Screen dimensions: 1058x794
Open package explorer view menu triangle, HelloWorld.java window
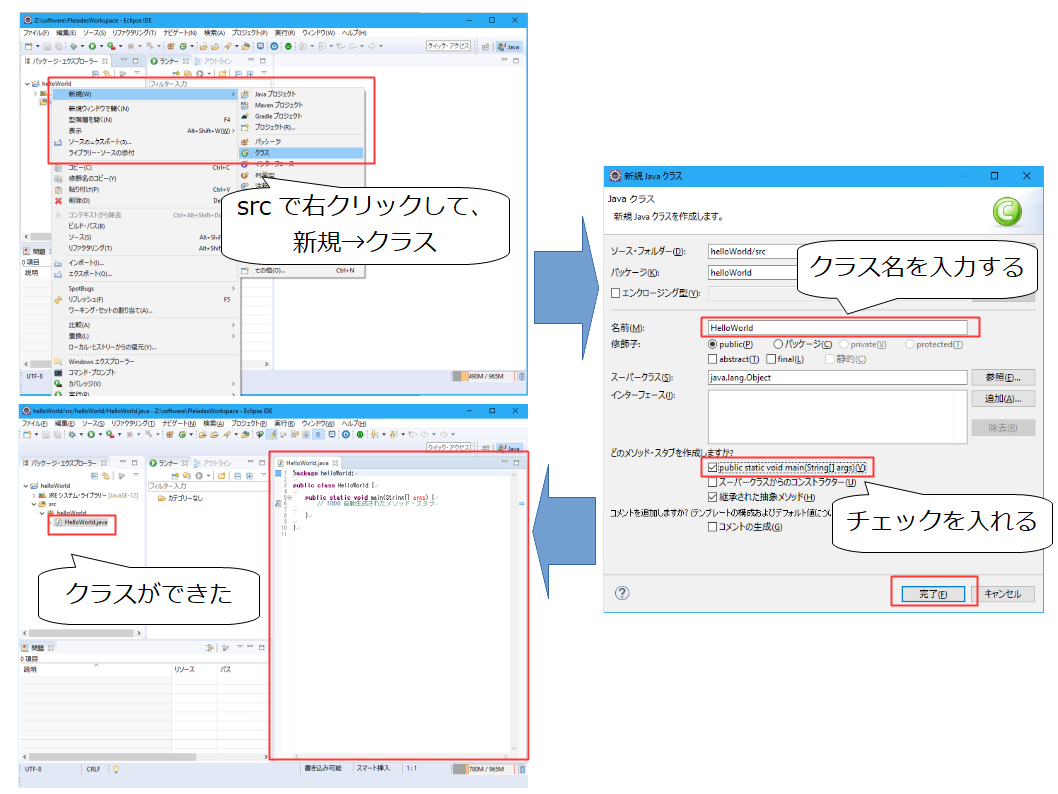click(136, 476)
